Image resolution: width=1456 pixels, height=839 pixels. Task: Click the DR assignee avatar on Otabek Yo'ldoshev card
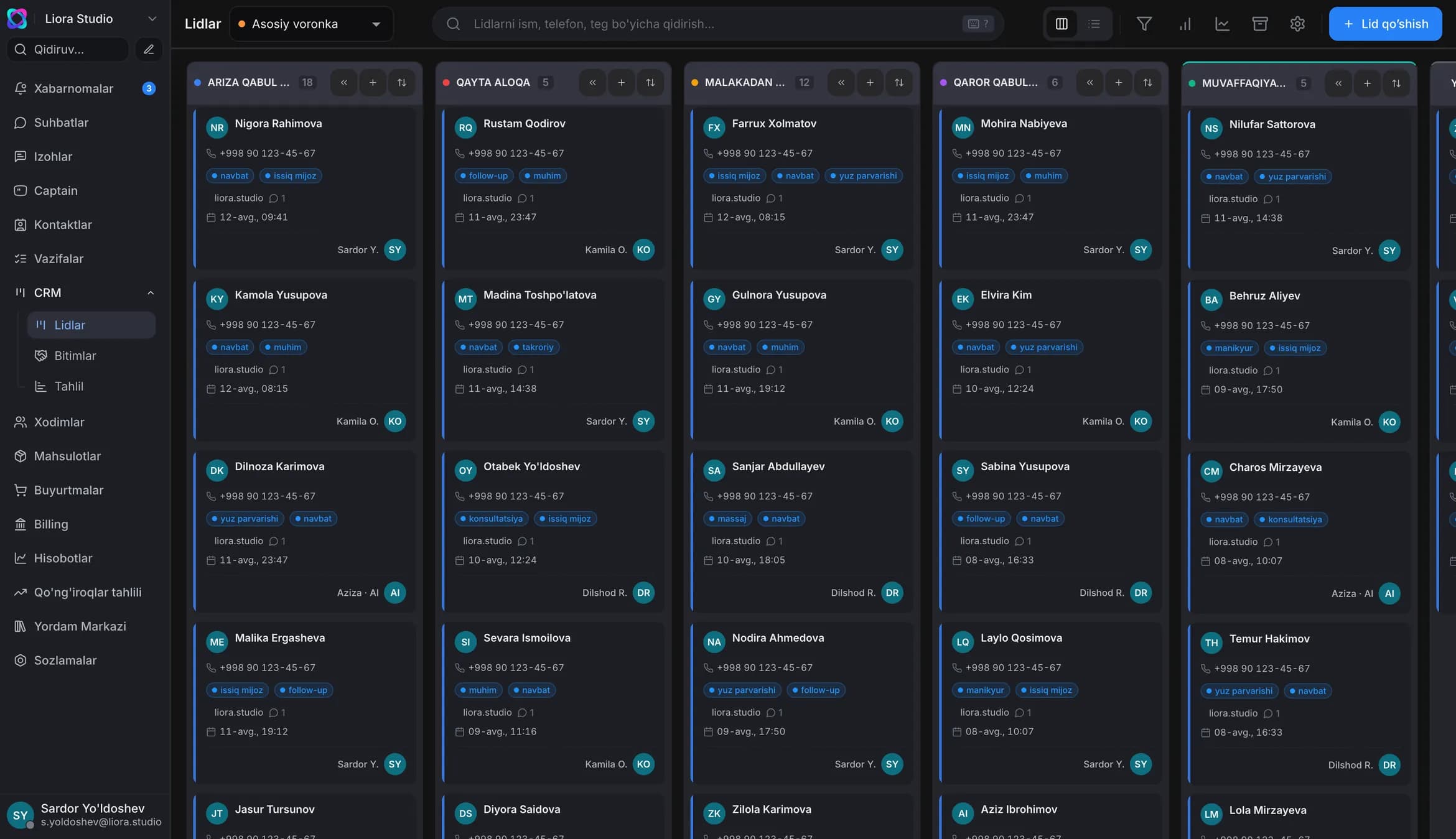(x=643, y=593)
